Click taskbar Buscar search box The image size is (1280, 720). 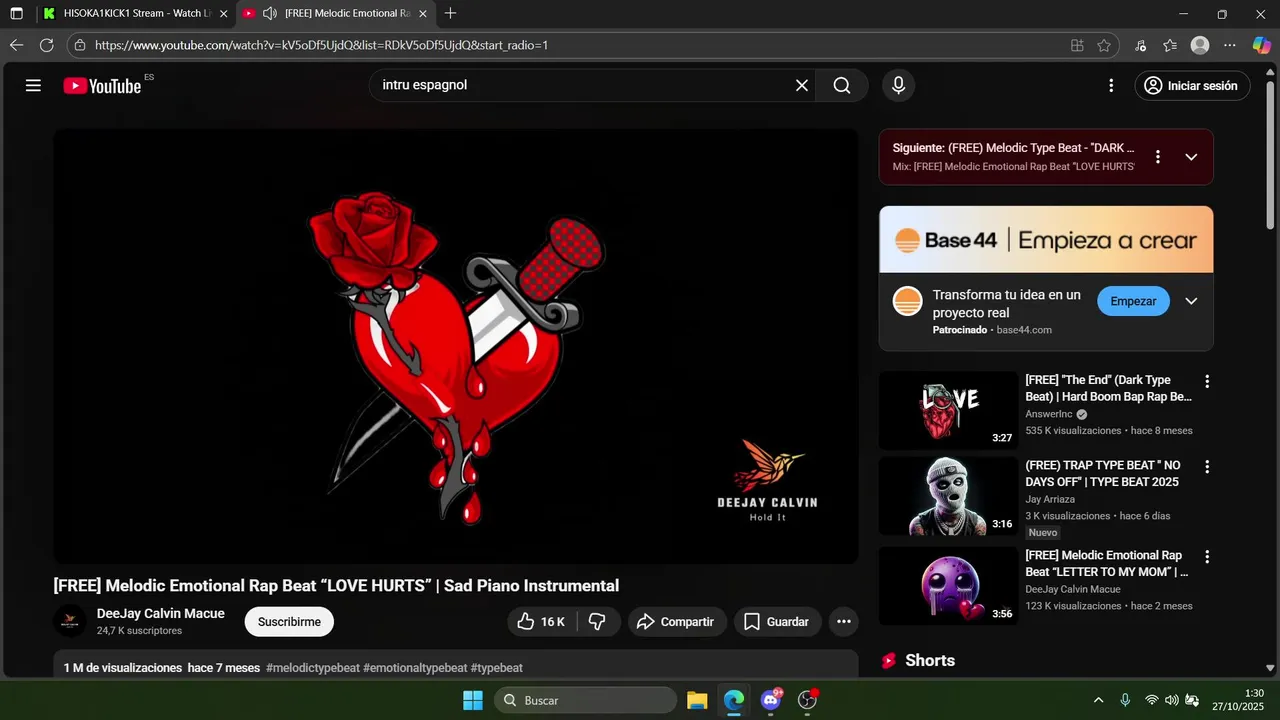pyautogui.click(x=585, y=700)
